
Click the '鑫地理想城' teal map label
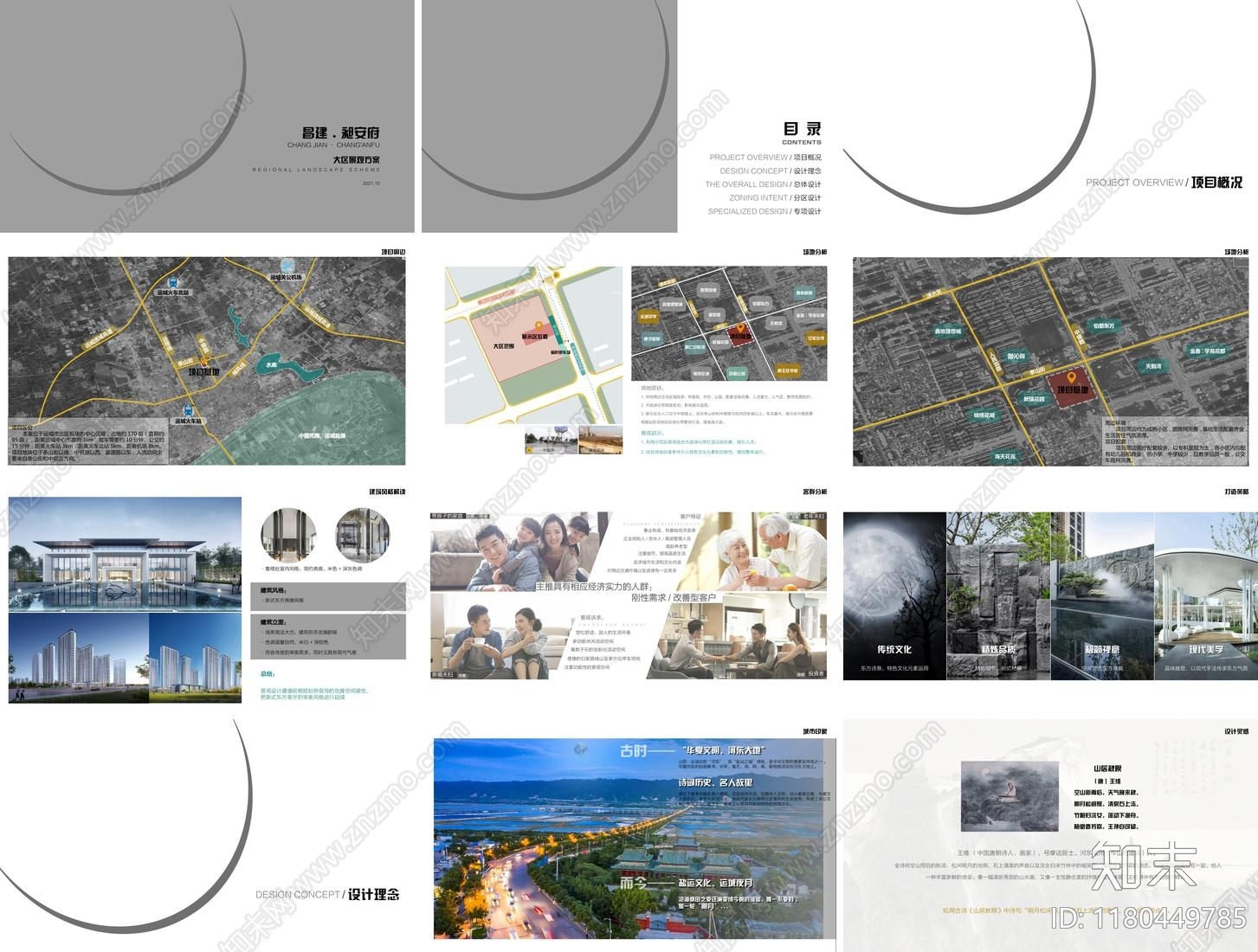point(947,331)
